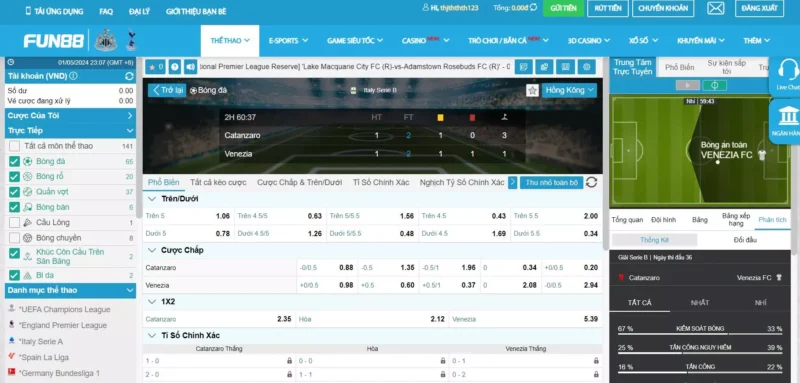Open the question mark help icon

click(x=175, y=67)
